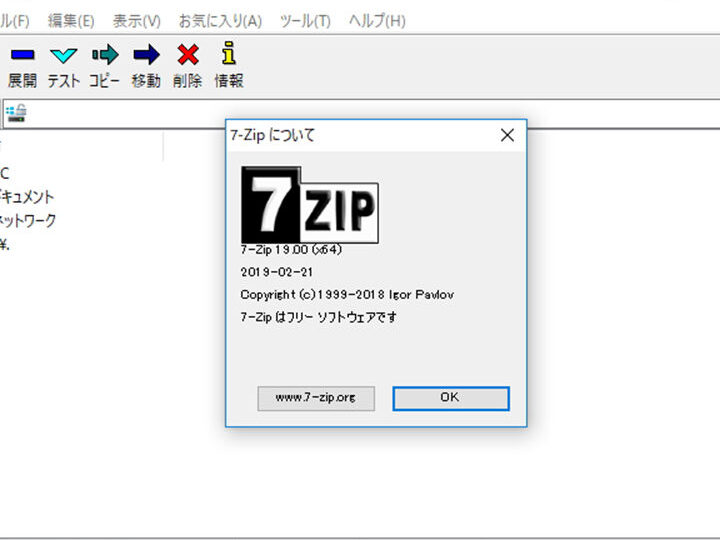Select the ネットワーク entry in the file list
Image resolution: width=720 pixels, height=540 pixels.
point(28,221)
